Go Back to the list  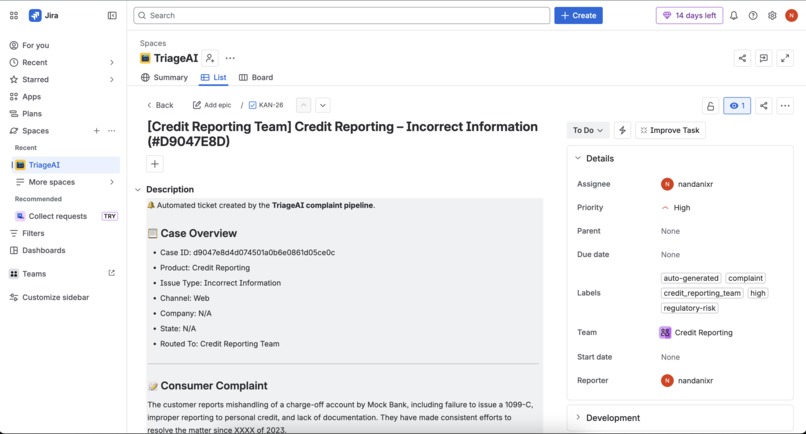click(160, 105)
